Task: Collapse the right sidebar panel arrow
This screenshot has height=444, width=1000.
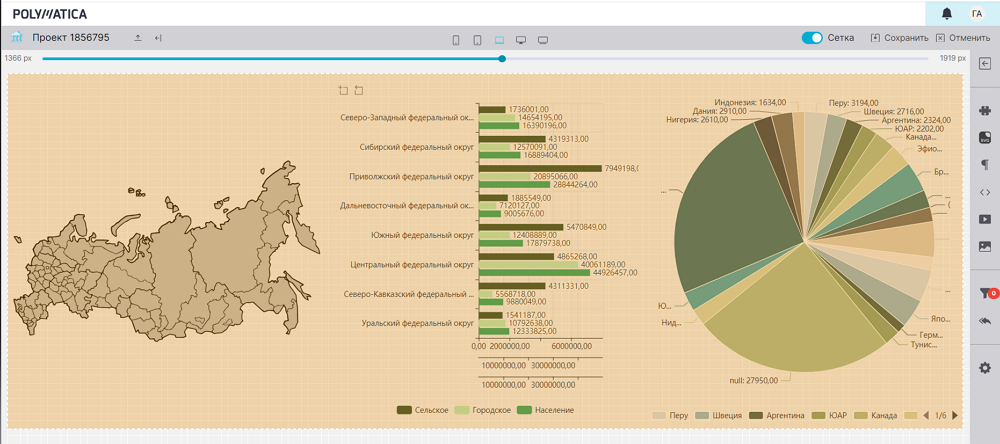Action: click(x=984, y=64)
